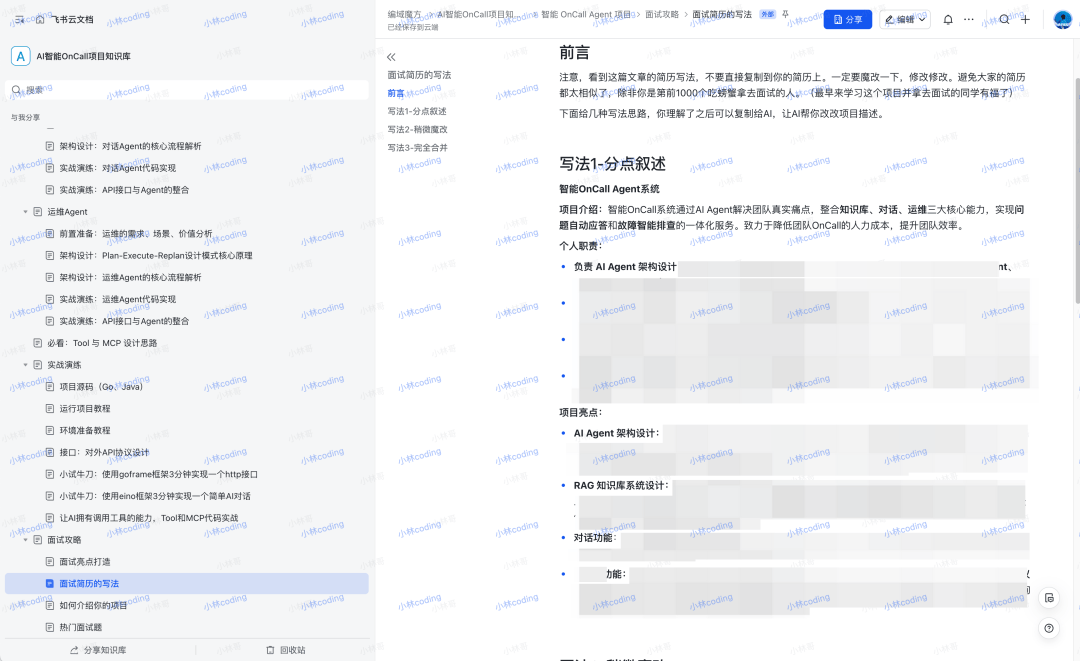Jump to 写法2-稍微魔改 in the outline
The image size is (1080, 661).
(417, 129)
